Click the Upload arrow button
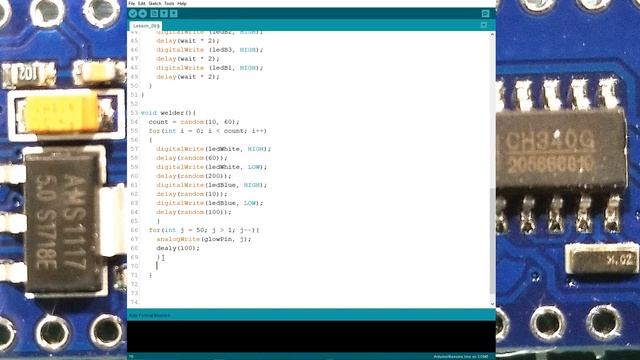 (142, 13)
